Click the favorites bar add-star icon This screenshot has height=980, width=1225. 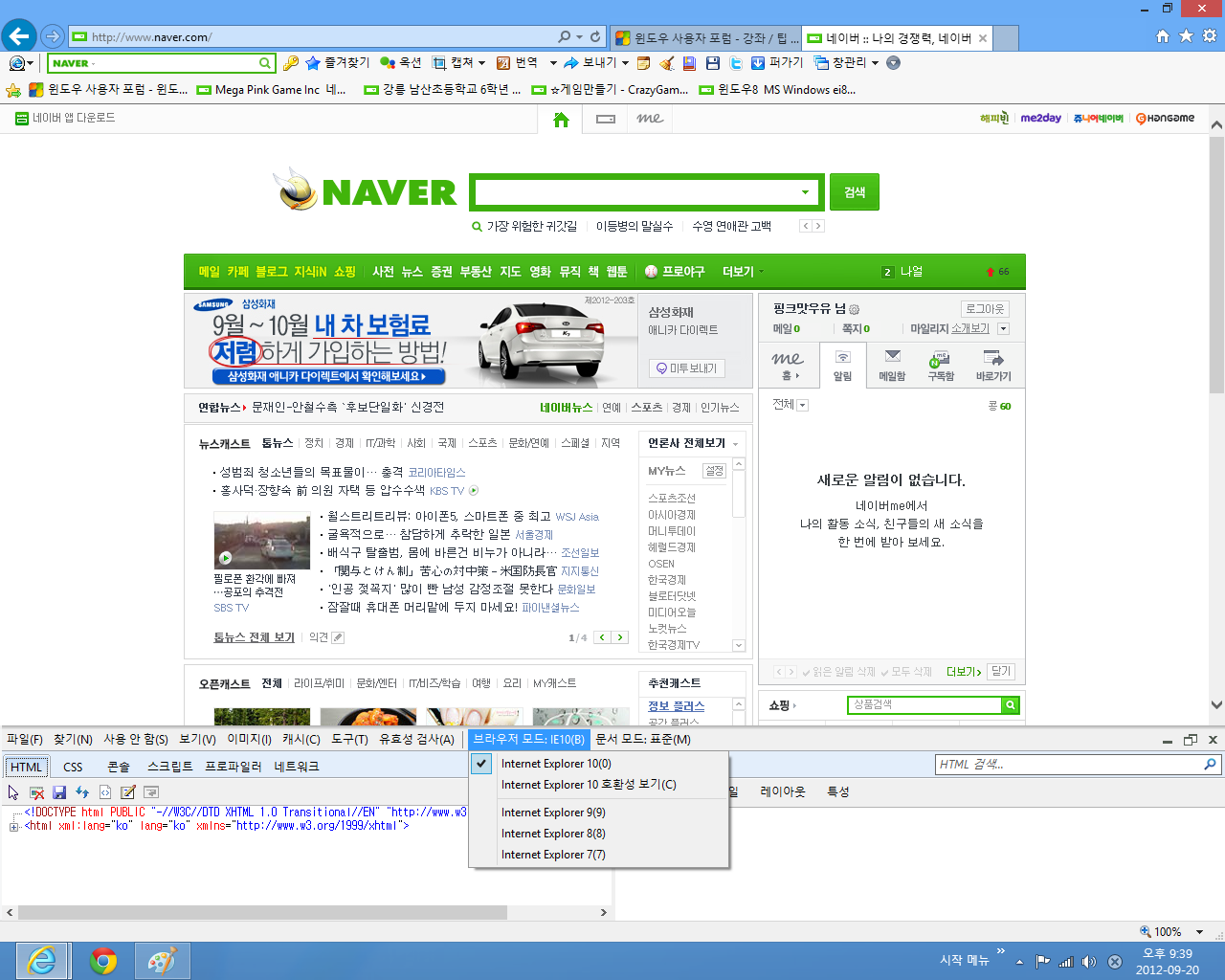pyautogui.click(x=13, y=90)
